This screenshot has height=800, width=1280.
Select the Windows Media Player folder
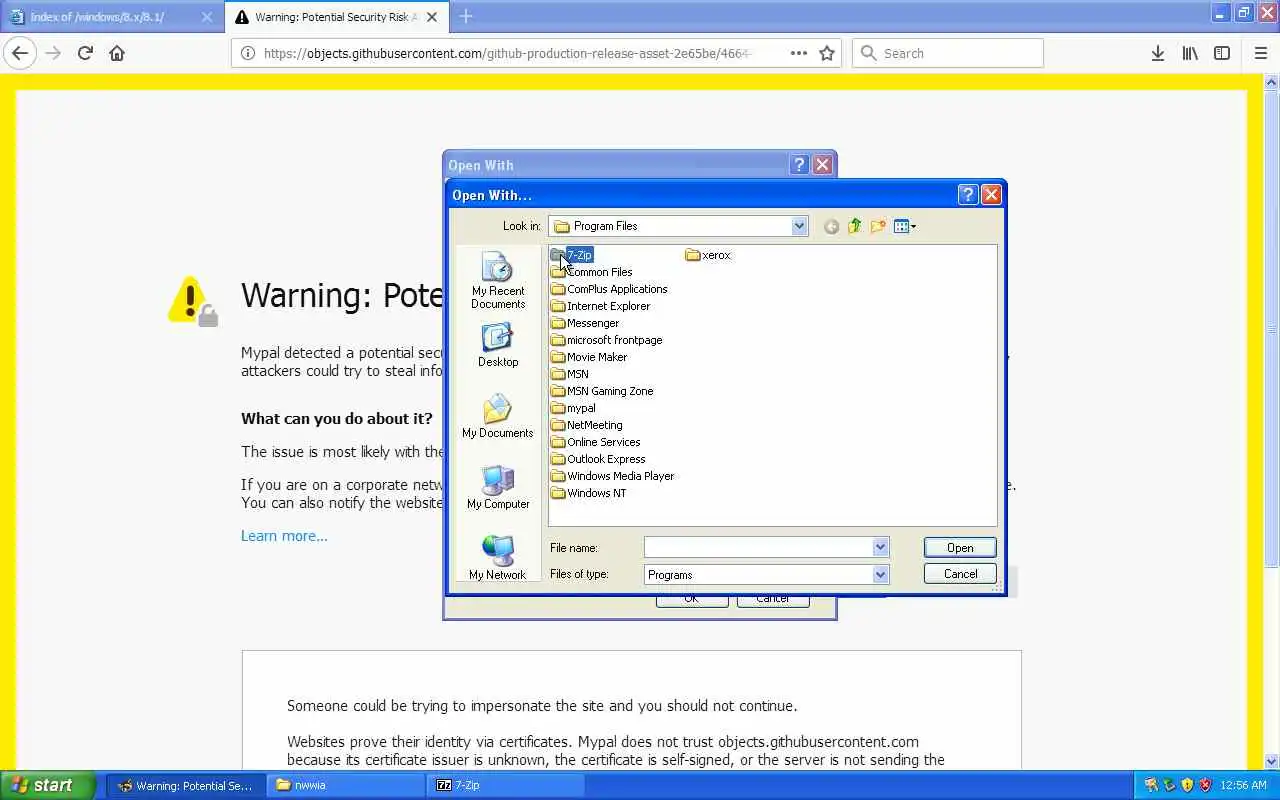pos(613,476)
